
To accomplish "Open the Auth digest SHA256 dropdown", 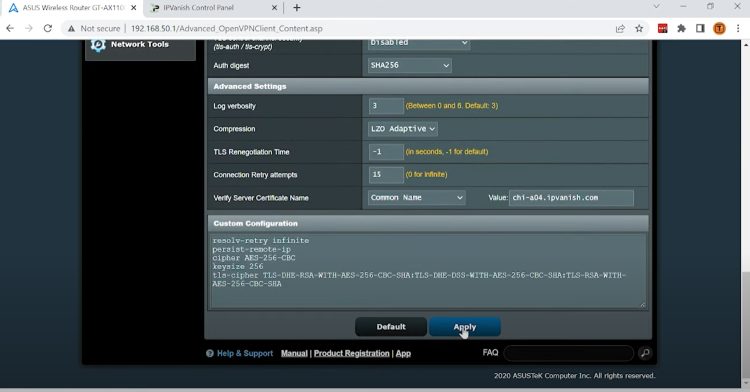I will tap(409, 65).
